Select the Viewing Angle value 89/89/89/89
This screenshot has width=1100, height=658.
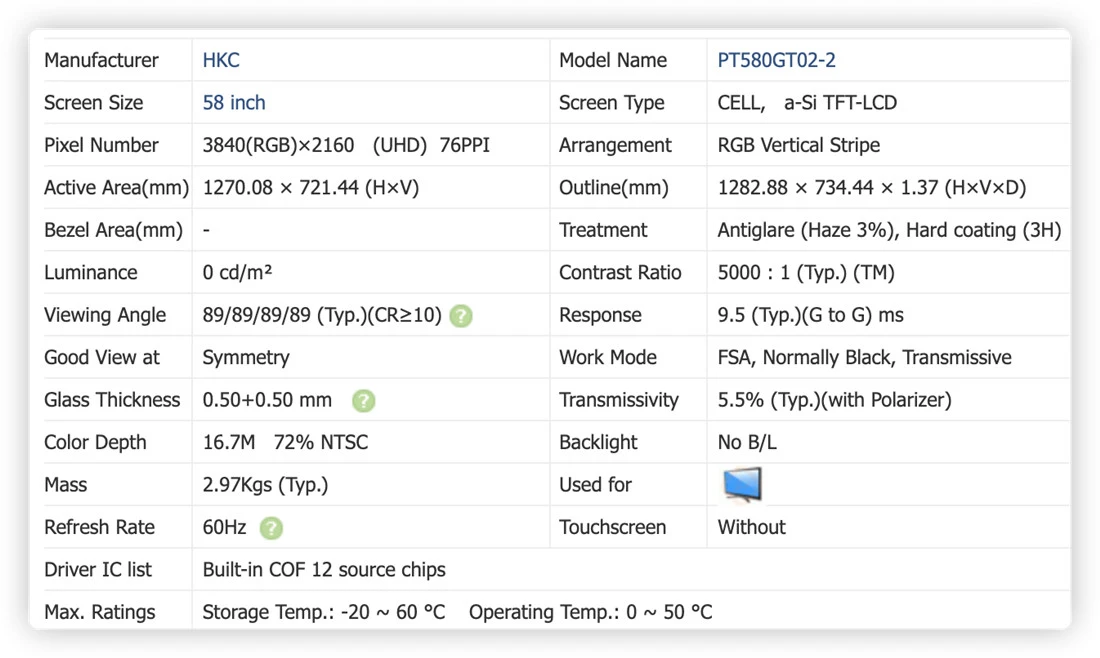[256, 315]
